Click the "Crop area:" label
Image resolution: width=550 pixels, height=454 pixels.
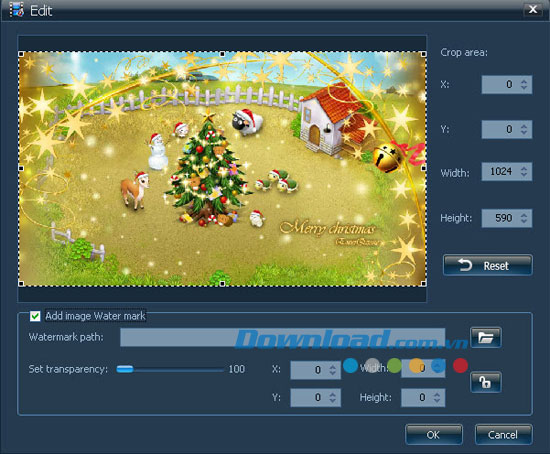pos(464,53)
